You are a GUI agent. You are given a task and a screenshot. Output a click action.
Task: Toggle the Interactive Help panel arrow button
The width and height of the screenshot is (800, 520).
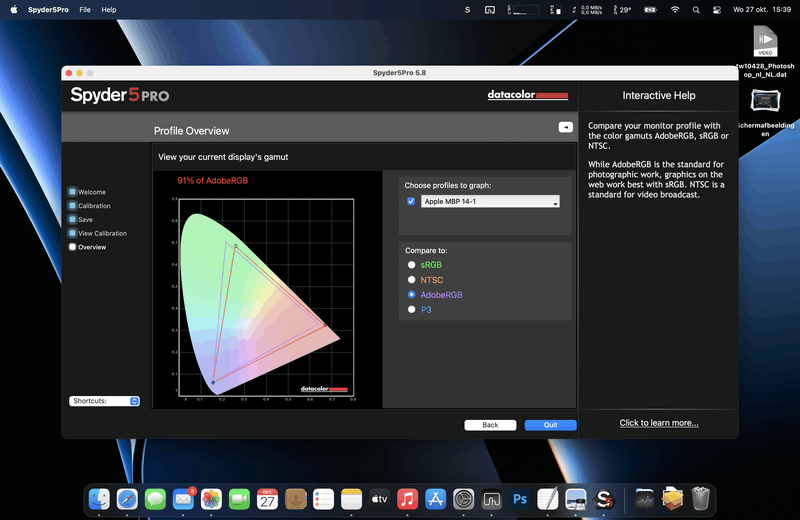coord(565,127)
